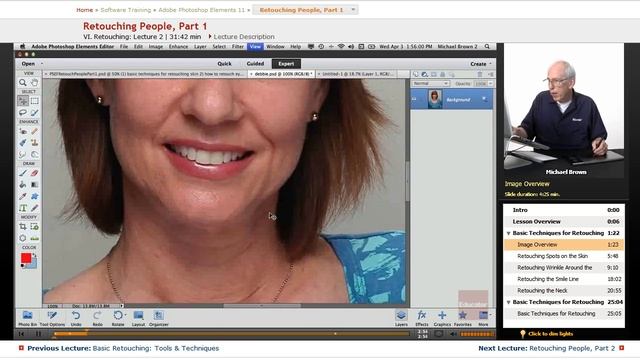Select the Horizontal Type tool
This screenshot has width=640, height=360.
pyautogui.click(x=23, y=208)
